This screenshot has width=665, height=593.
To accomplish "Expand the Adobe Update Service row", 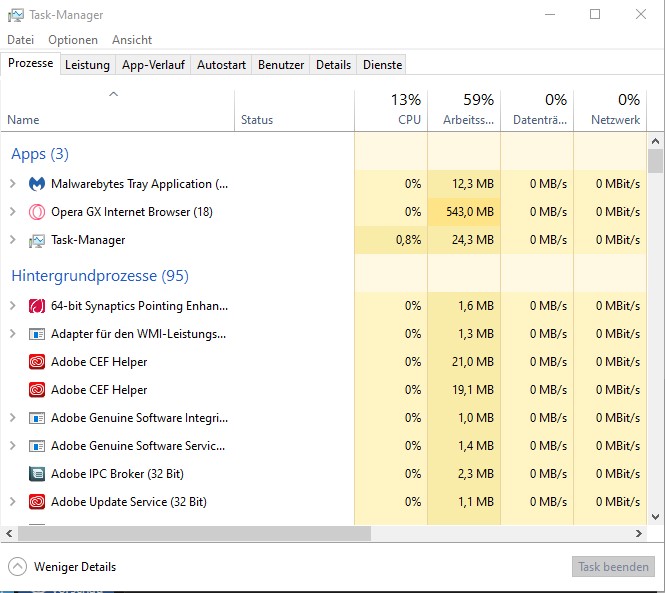I will point(13,502).
